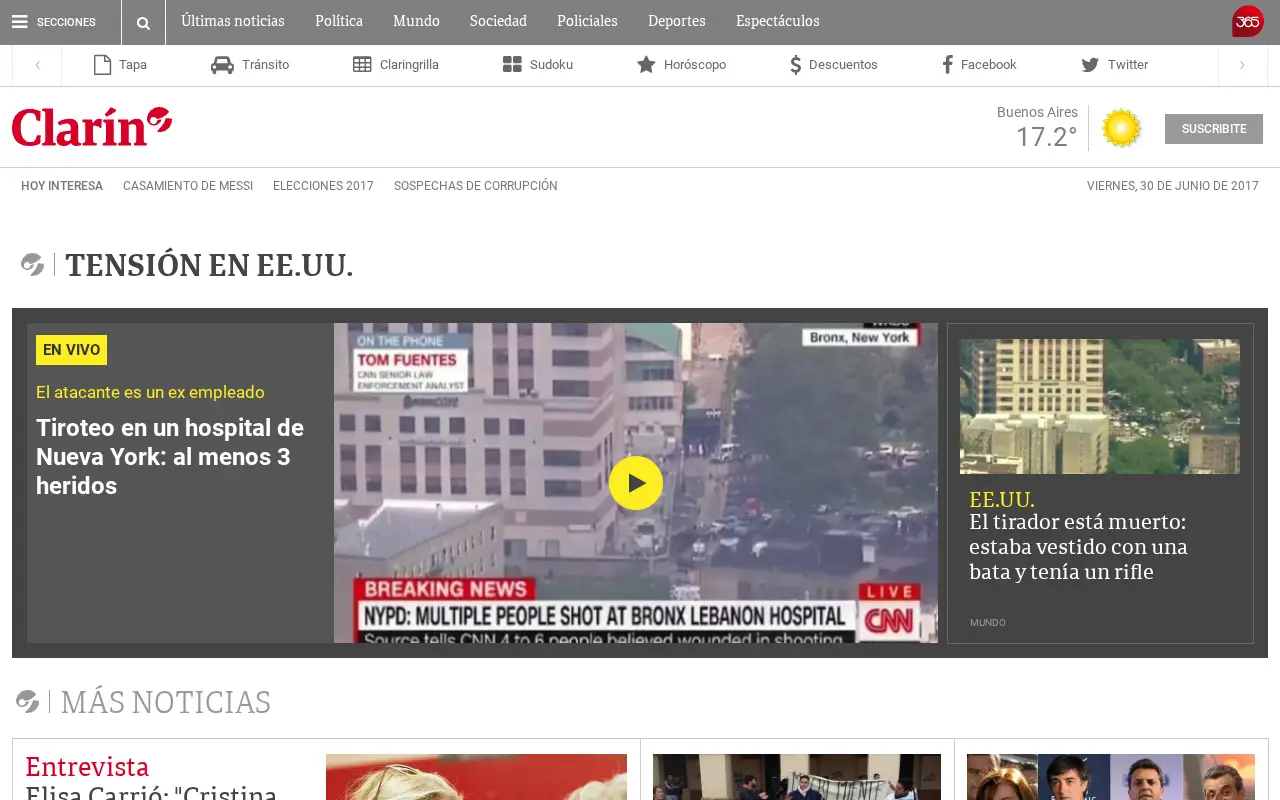Screen dimensions: 1280x800
Task: Open the rooftop building thumbnail in sidebar
Action: click(x=1100, y=406)
